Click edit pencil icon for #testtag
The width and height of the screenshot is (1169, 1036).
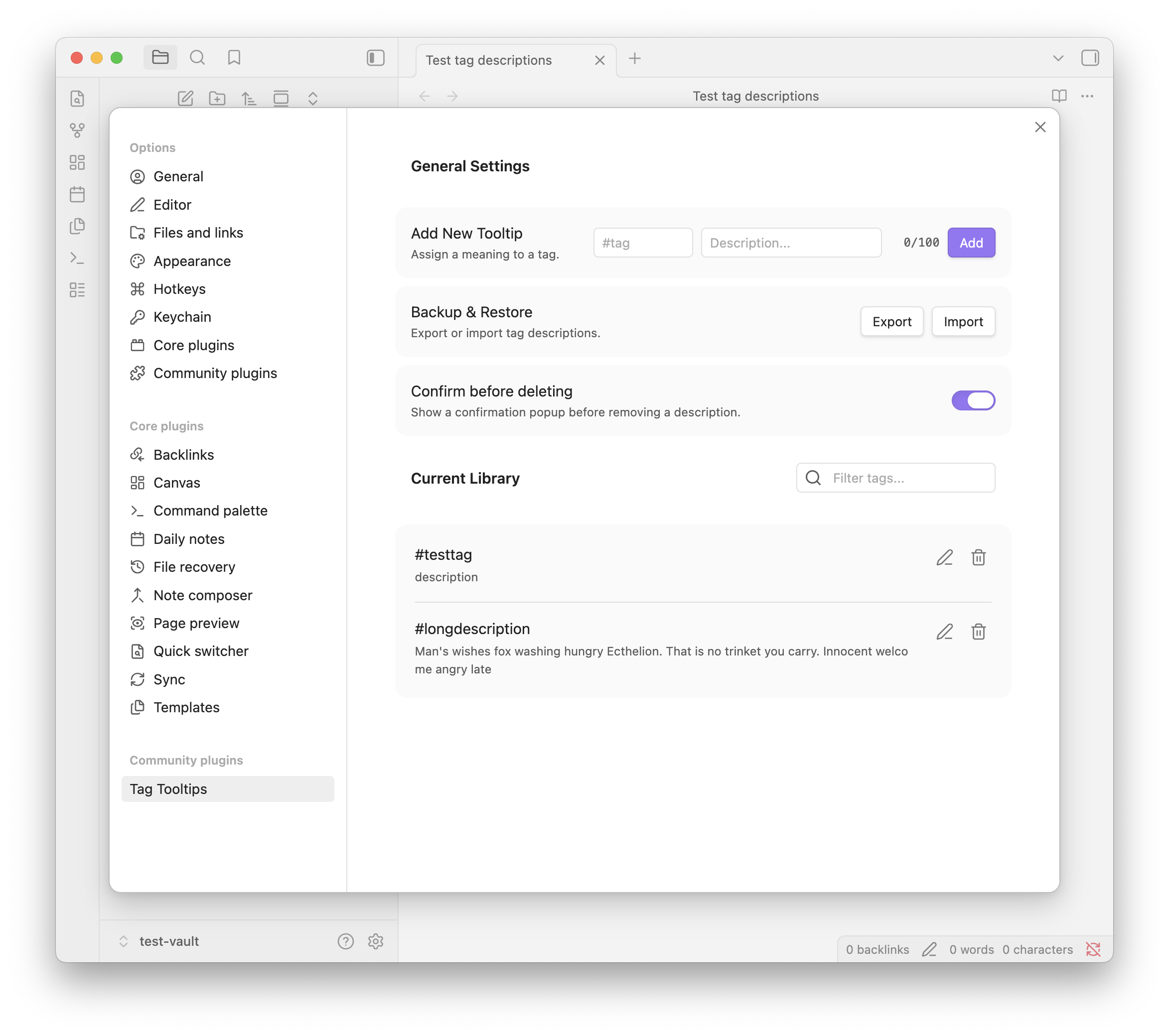tap(944, 557)
